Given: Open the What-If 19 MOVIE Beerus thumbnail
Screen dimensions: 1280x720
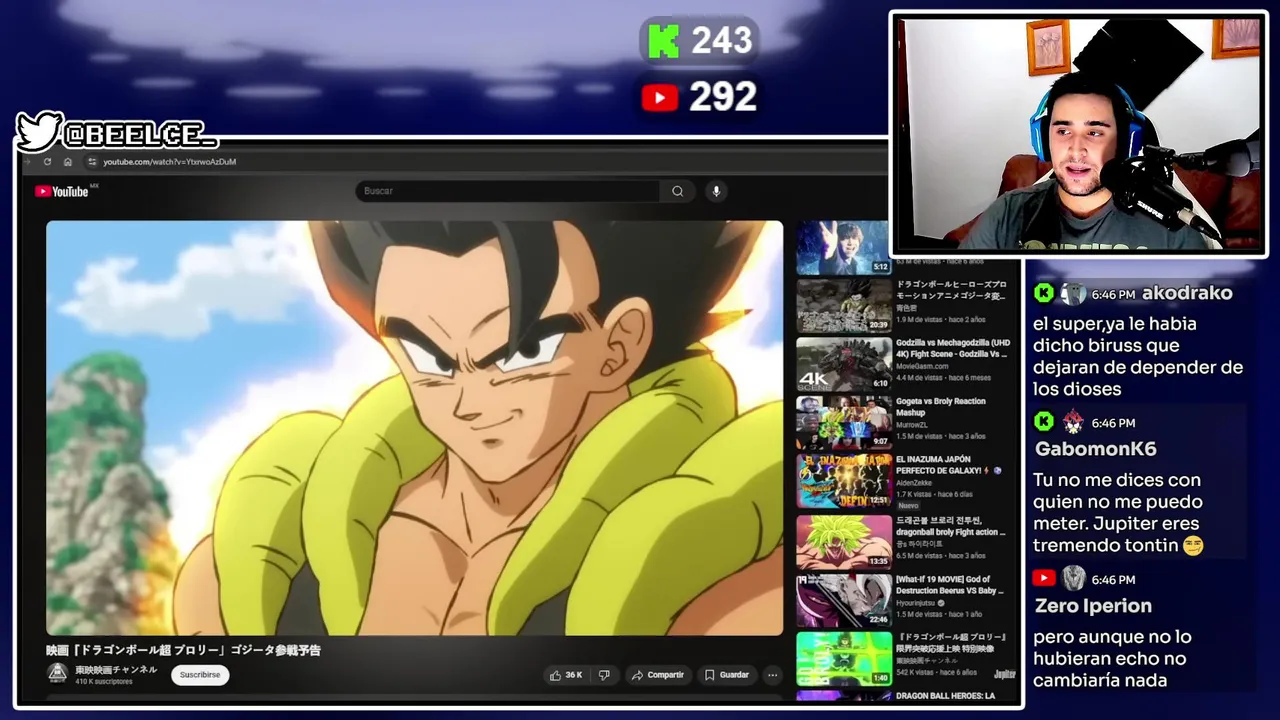Looking at the screenshot, I should 843,601.
